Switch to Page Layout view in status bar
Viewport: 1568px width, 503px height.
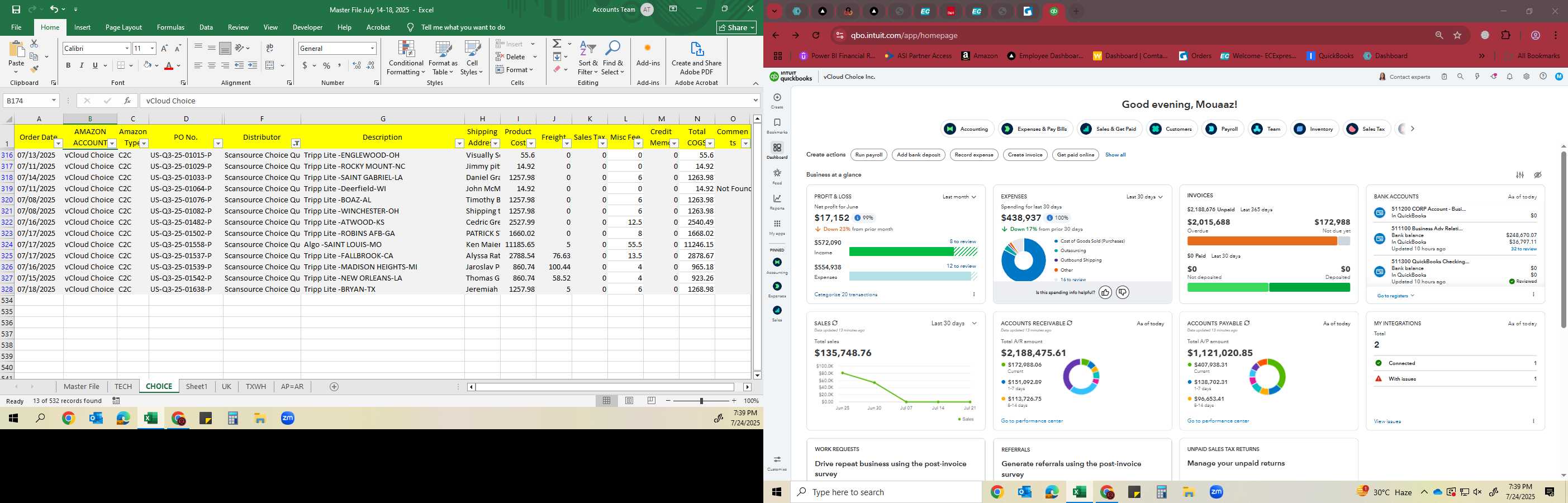pos(629,401)
